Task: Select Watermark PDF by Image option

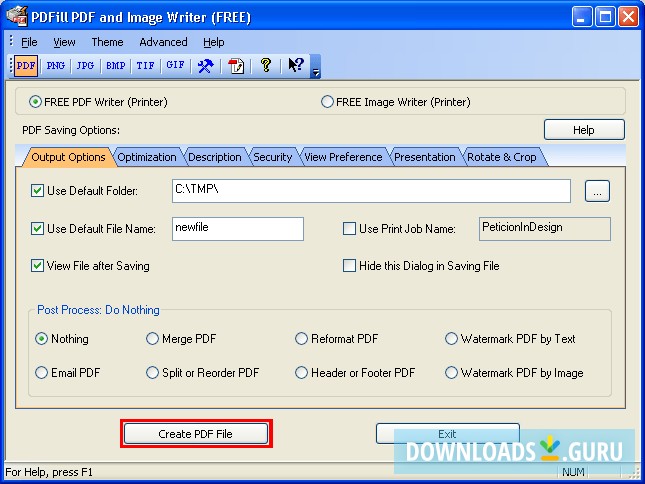Action: tap(451, 373)
